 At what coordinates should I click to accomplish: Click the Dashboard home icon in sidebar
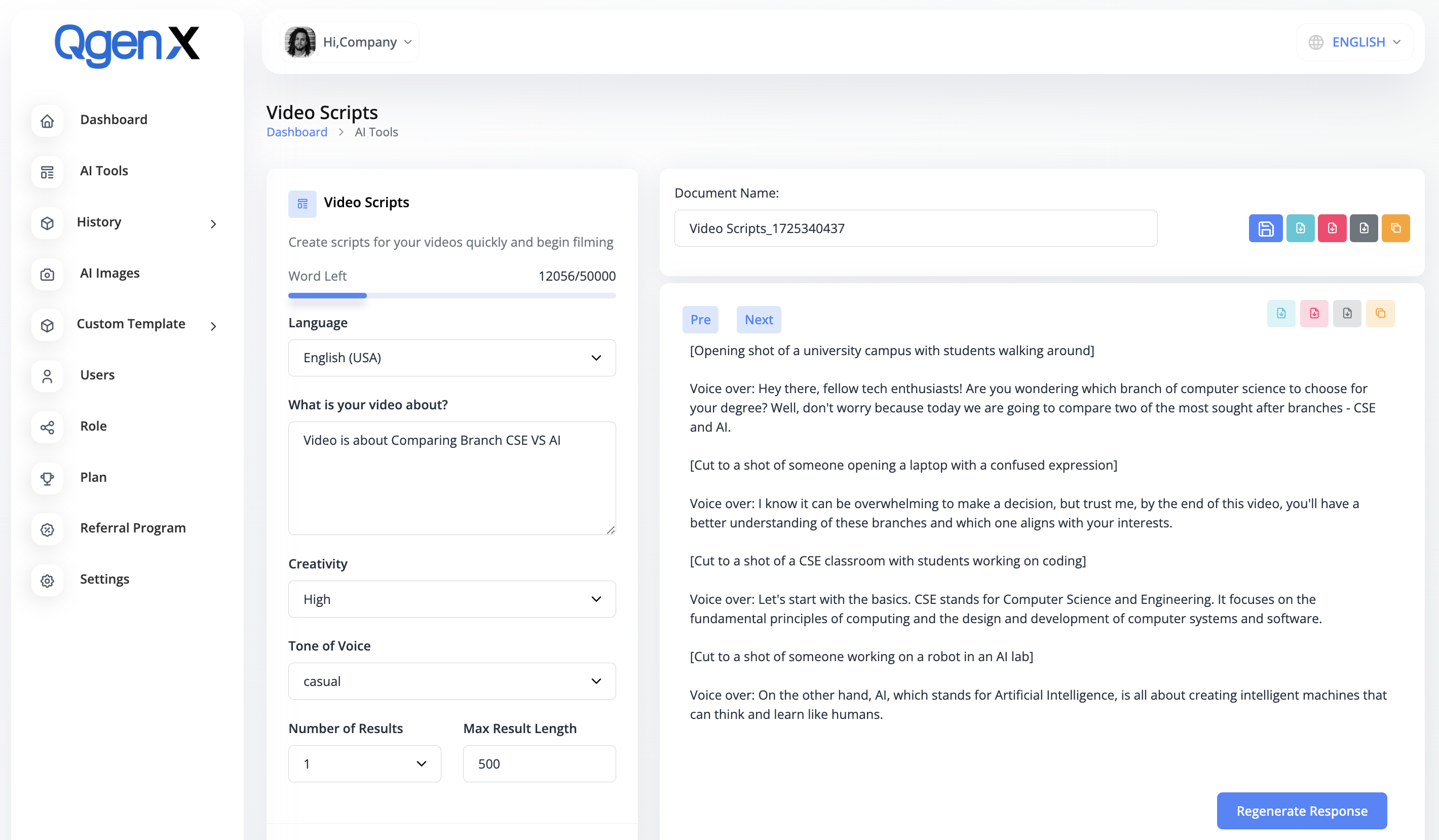48,121
